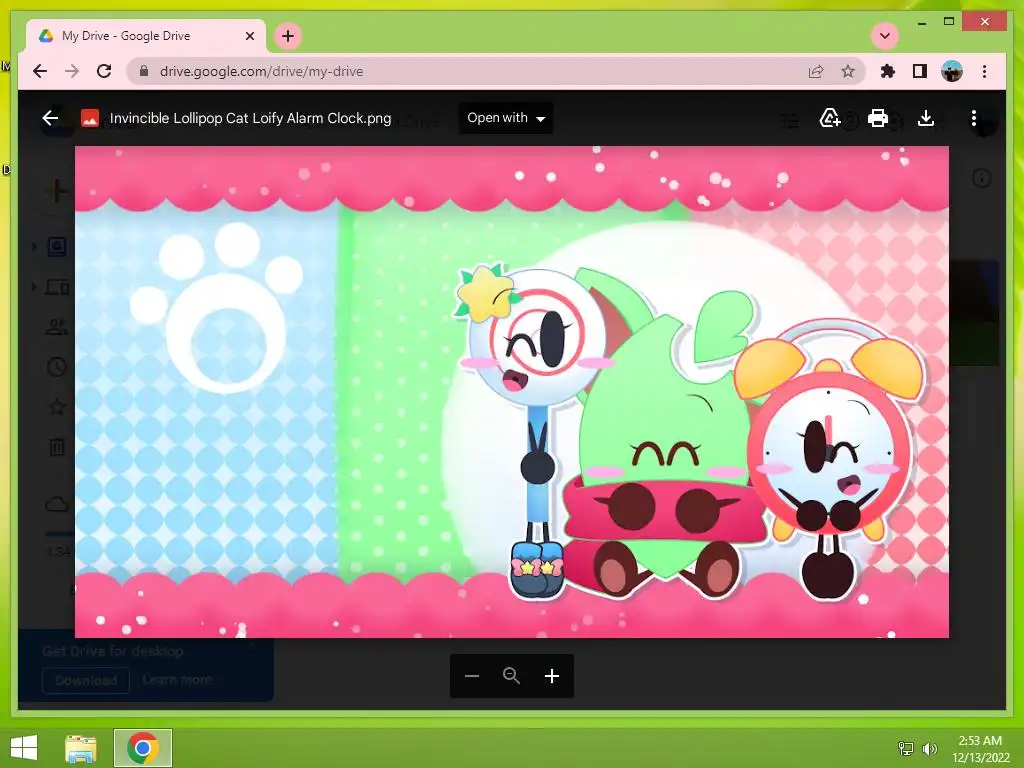Open the 'Open with' dropdown
The height and width of the screenshot is (768, 1024).
tap(505, 118)
